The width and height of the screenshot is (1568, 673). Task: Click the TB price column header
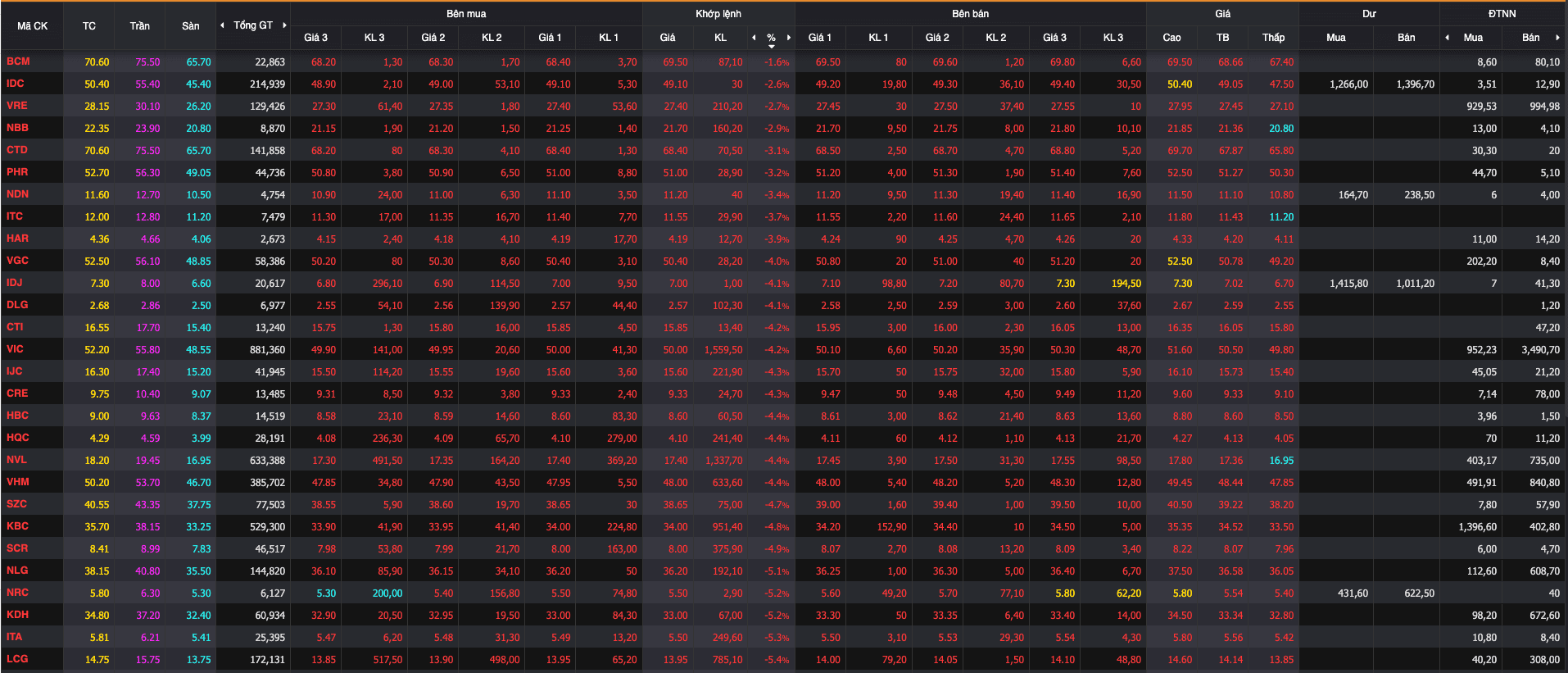1222,38
